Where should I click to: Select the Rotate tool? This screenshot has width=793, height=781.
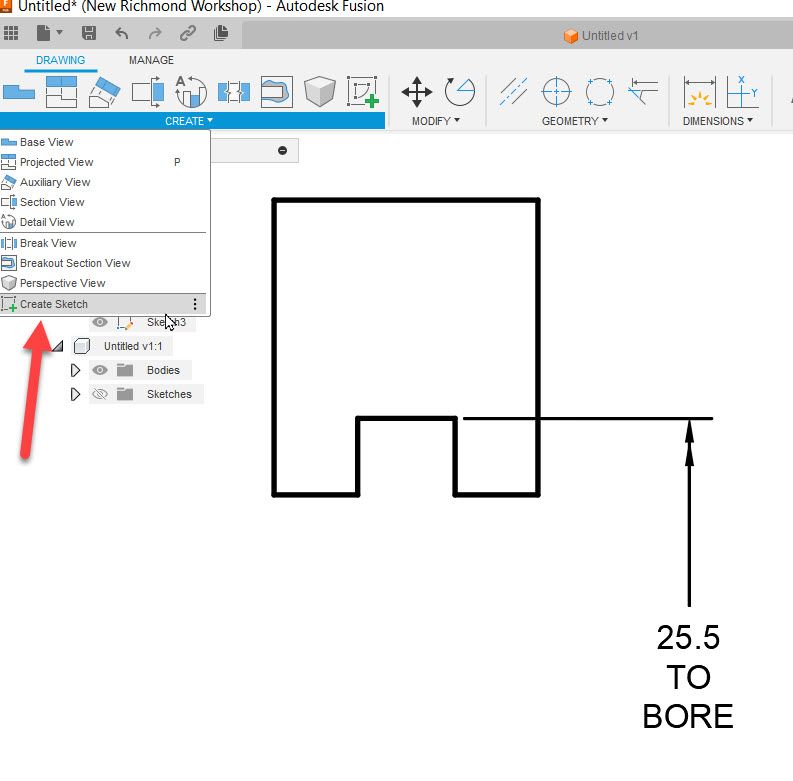[x=460, y=92]
